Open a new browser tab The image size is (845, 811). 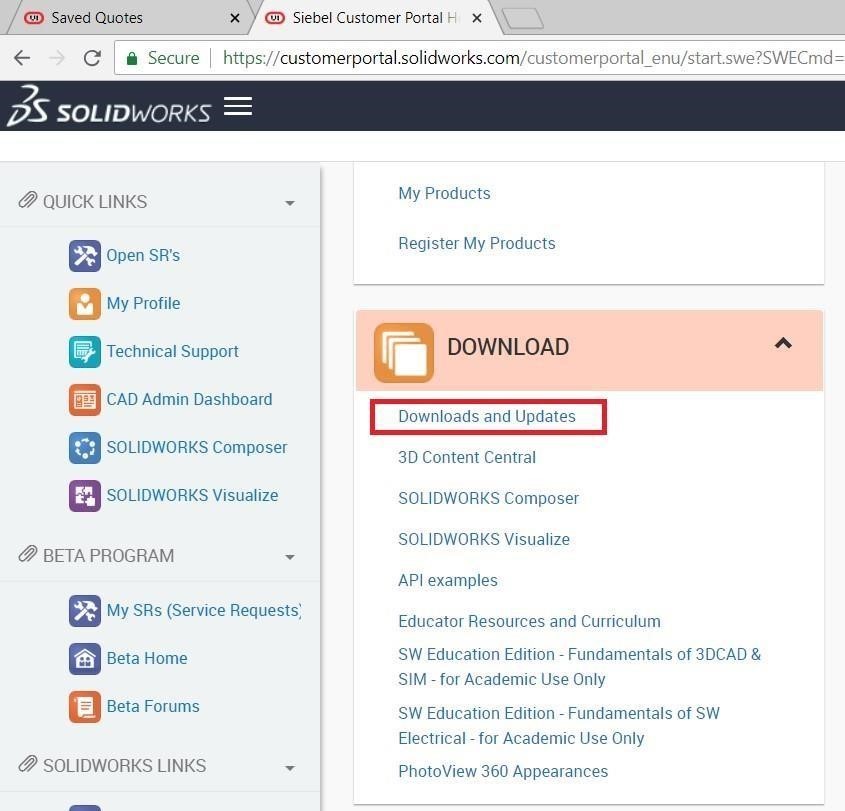tap(522, 18)
